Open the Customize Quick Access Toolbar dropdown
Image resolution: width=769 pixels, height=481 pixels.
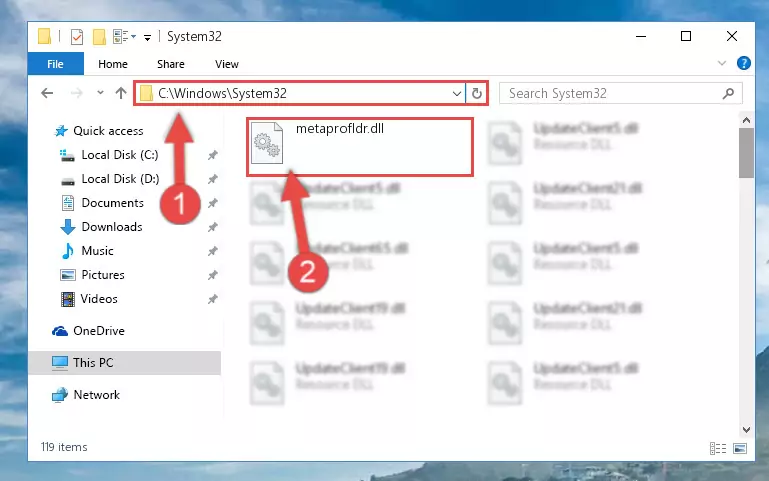(147, 38)
